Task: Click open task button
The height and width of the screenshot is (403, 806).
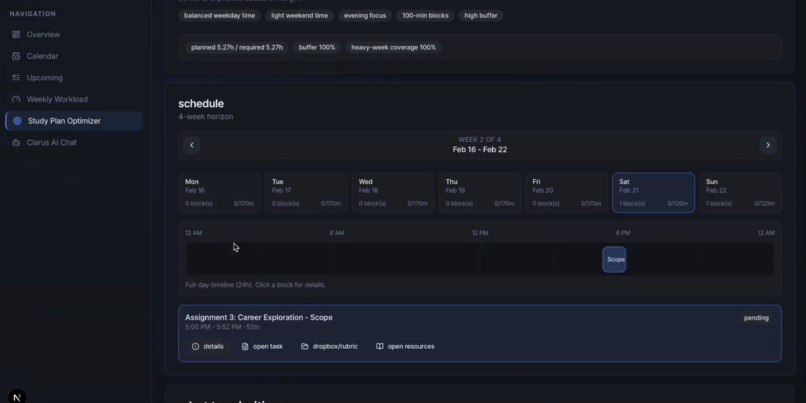Action: pyautogui.click(x=262, y=346)
